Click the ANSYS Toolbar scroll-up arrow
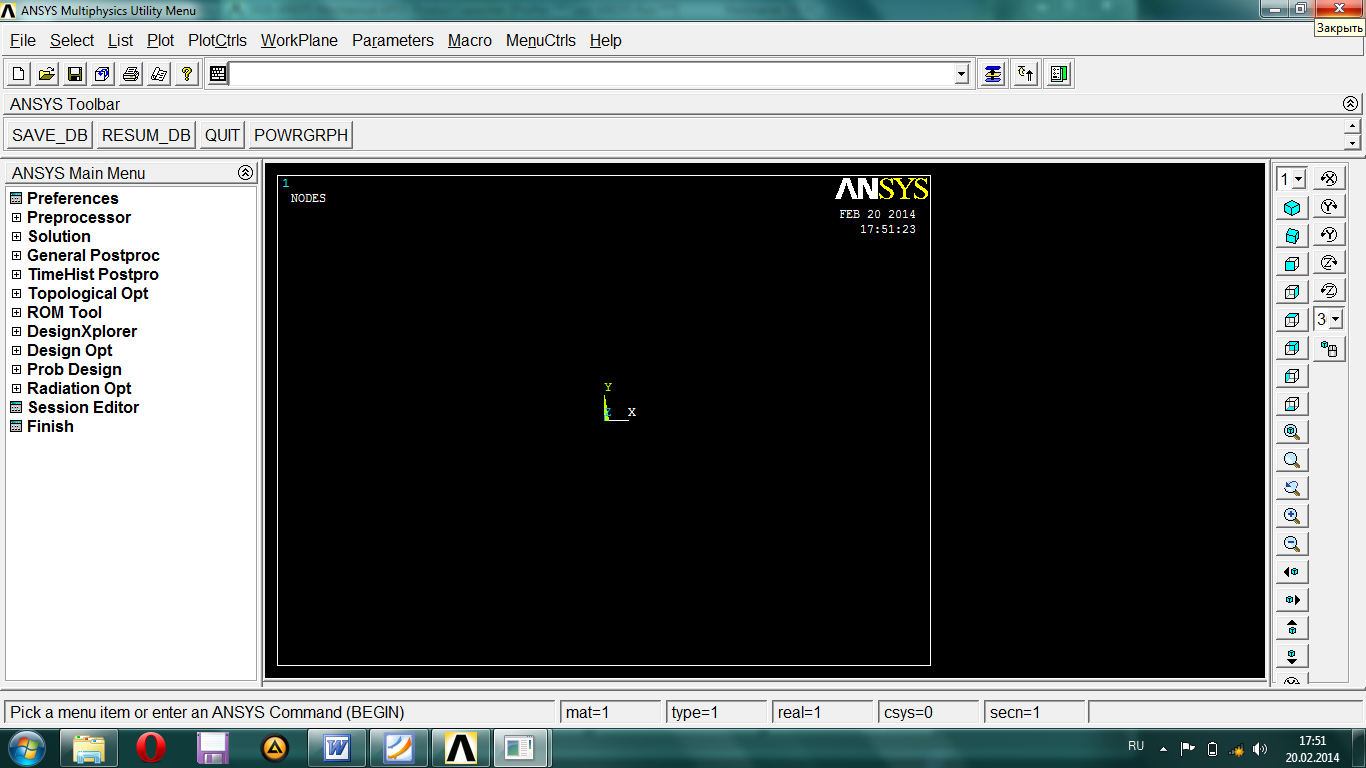Screen dimensions: 1366x768 click(x=1352, y=126)
